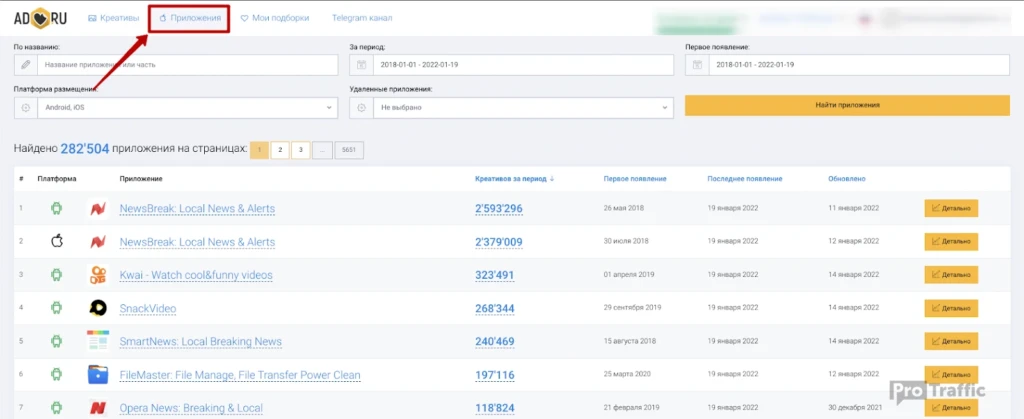The image size is (1024, 419).
Task: Open SmartNews: Local Breaking News link
Action: (x=200, y=341)
